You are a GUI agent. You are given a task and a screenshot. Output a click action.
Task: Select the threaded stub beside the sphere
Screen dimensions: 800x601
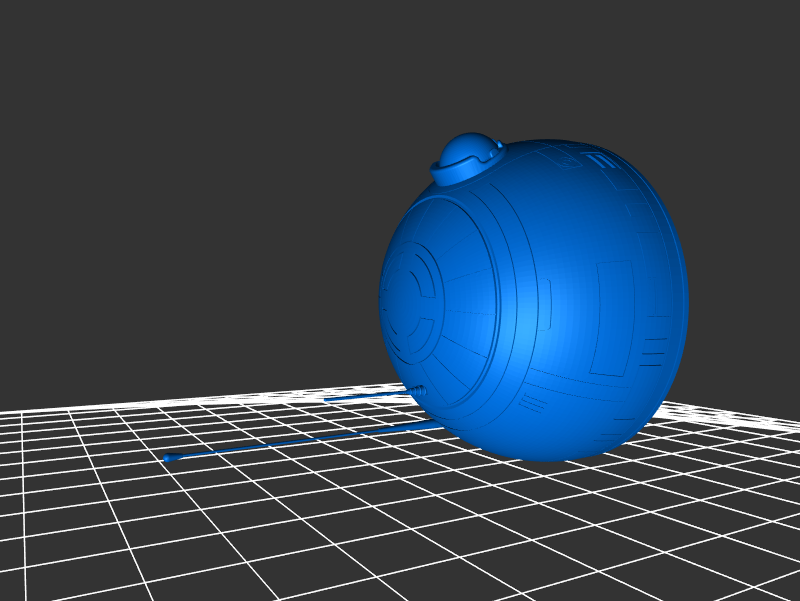pyautogui.click(x=418, y=390)
